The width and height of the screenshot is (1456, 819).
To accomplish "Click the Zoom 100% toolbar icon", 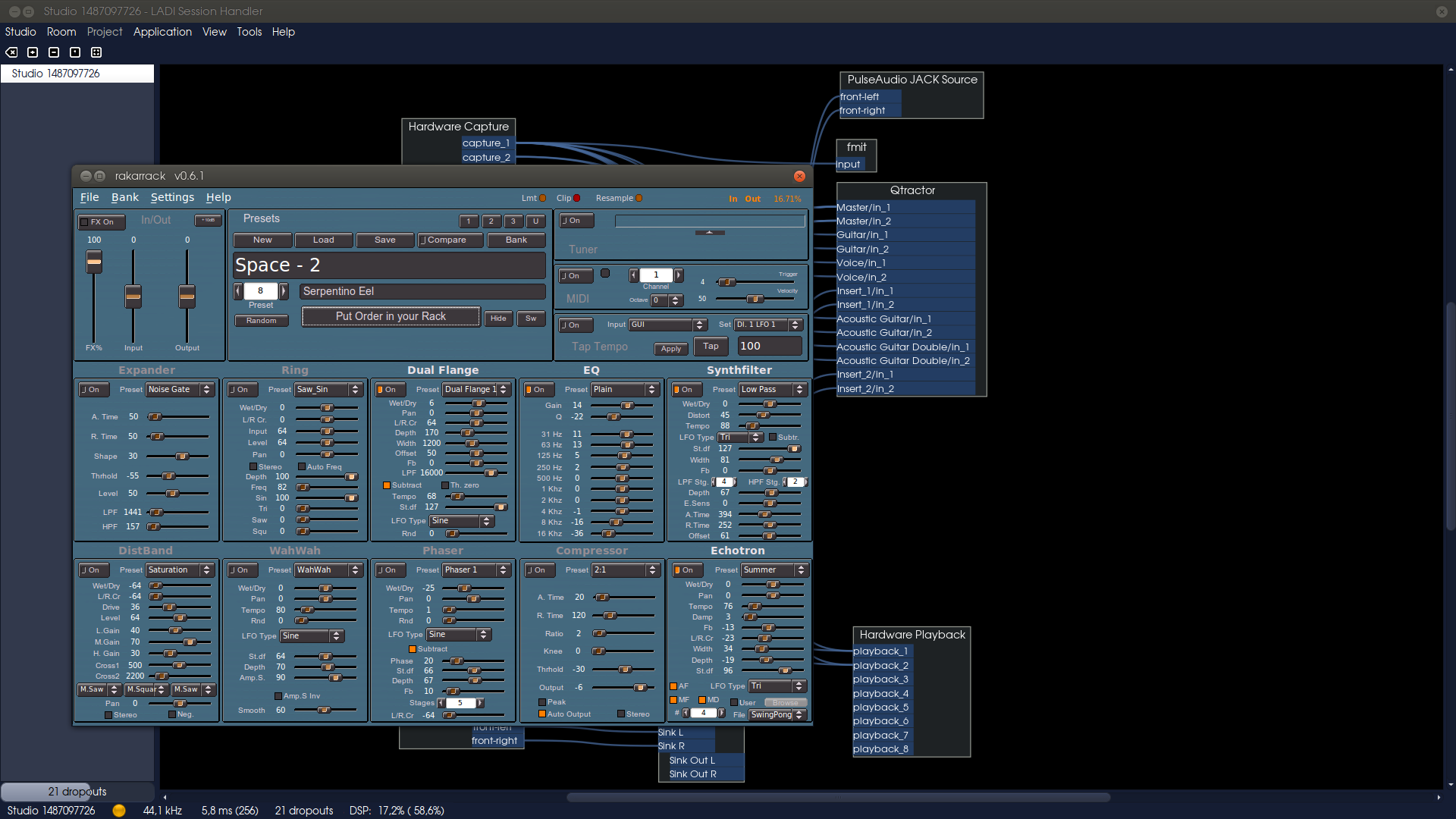I will tap(75, 52).
